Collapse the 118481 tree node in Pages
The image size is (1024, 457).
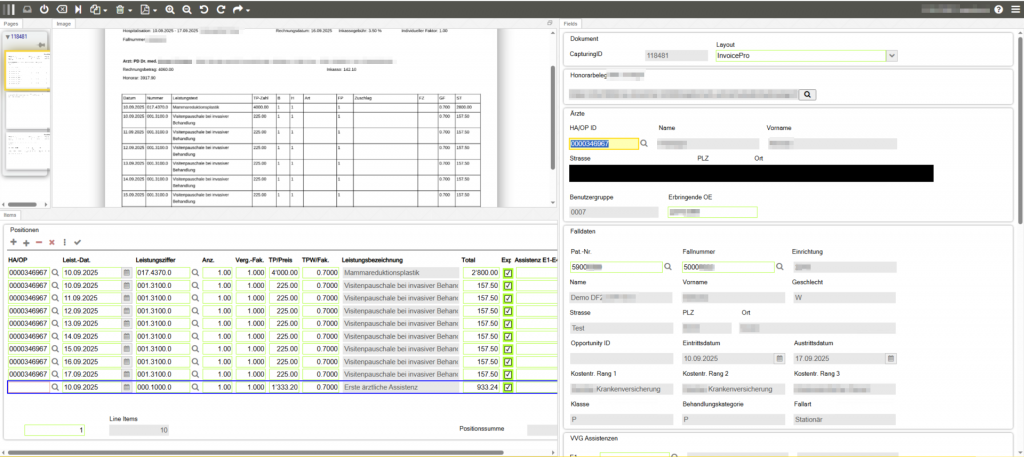coord(8,36)
